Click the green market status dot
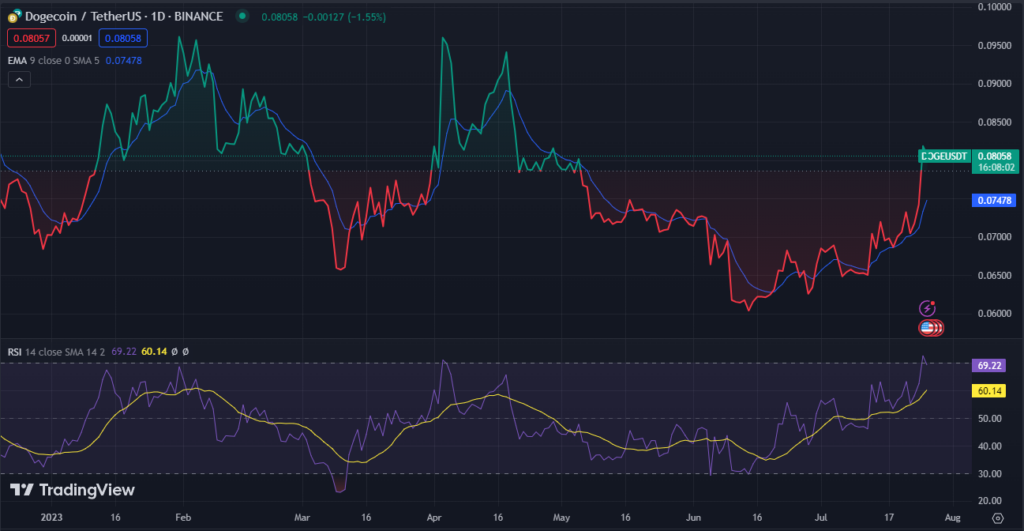Screen dimensions: 1024x531 tap(242, 16)
